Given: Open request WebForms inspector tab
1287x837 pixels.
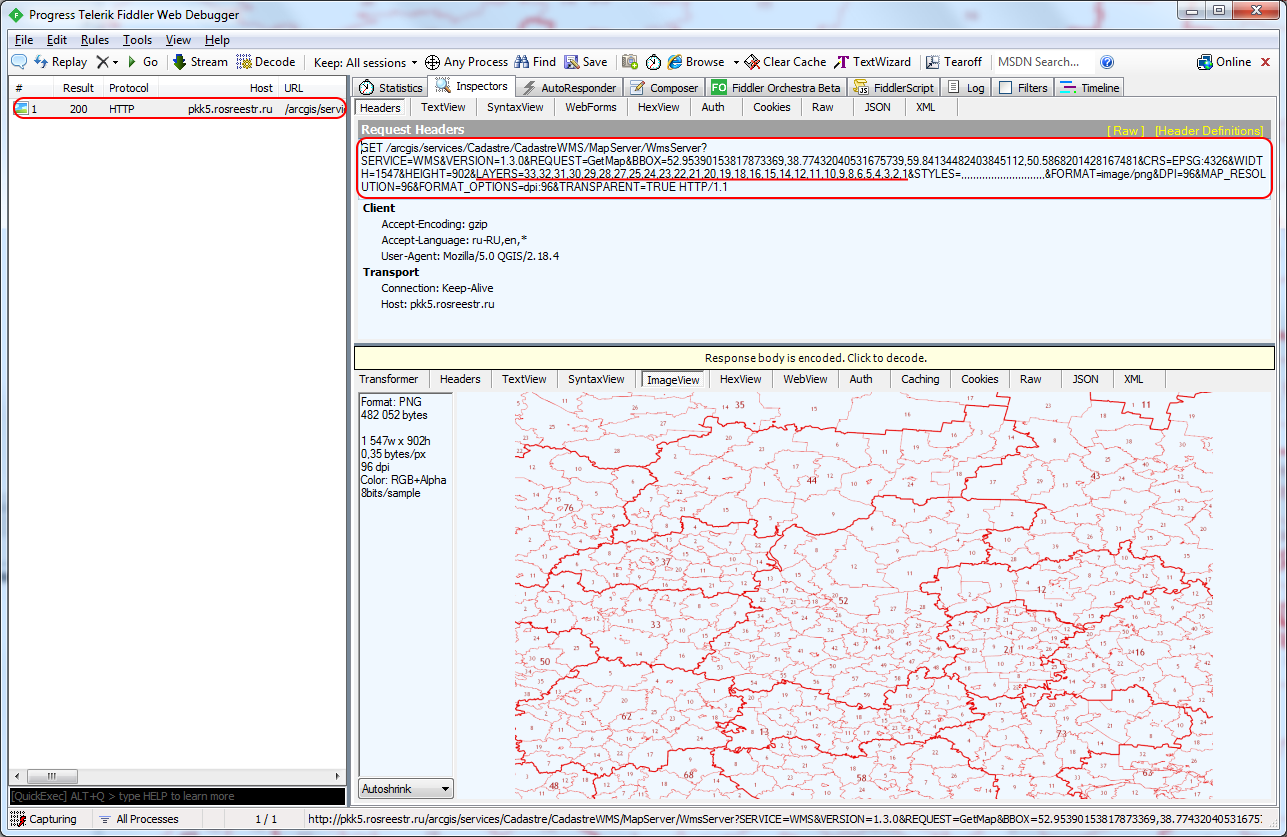Looking at the screenshot, I should [x=591, y=107].
